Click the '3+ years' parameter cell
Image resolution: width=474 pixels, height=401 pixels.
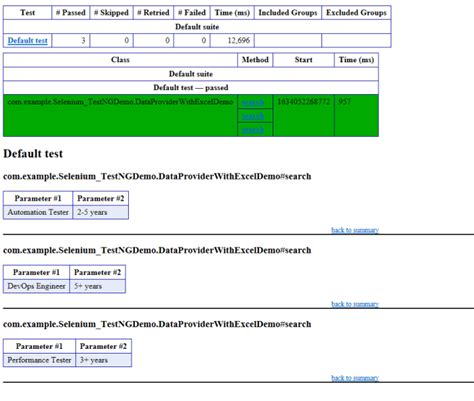coord(104,360)
